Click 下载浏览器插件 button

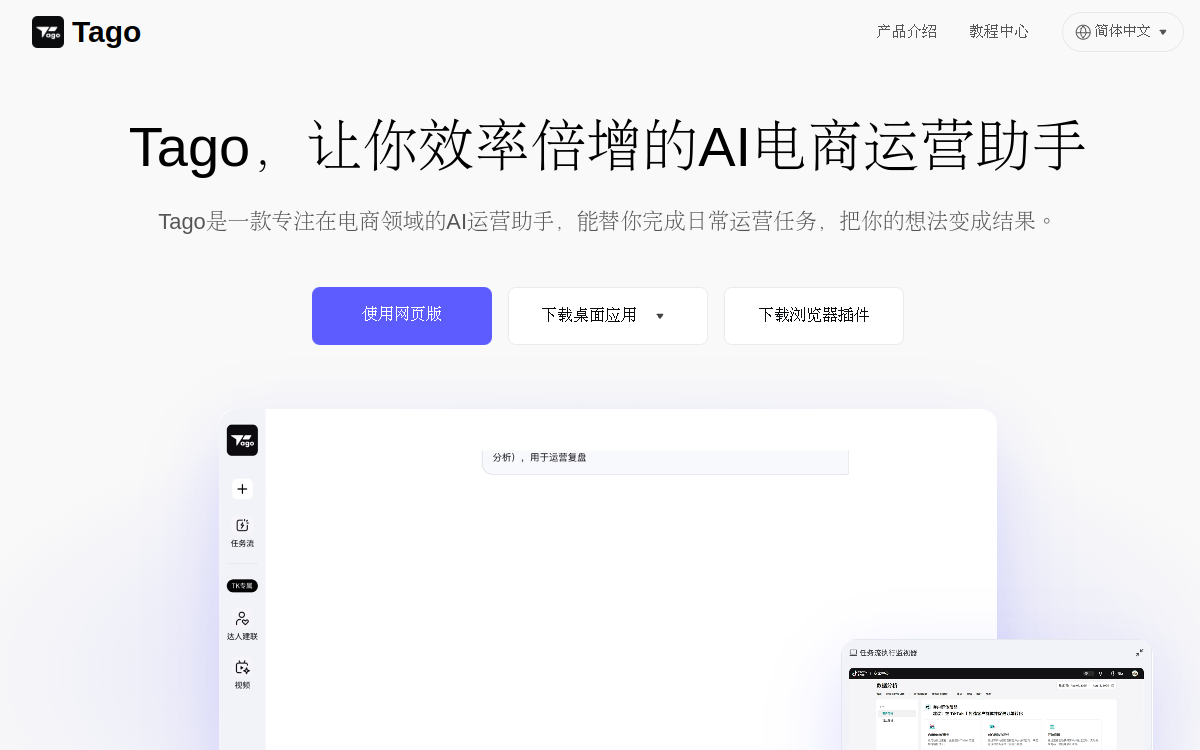pyautogui.click(x=814, y=316)
